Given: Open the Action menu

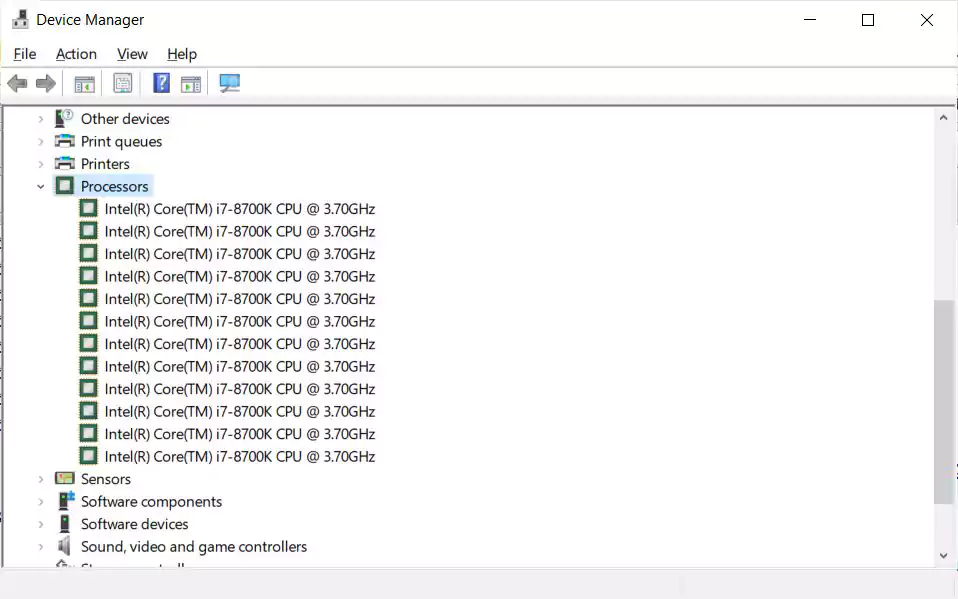Looking at the screenshot, I should 76,54.
